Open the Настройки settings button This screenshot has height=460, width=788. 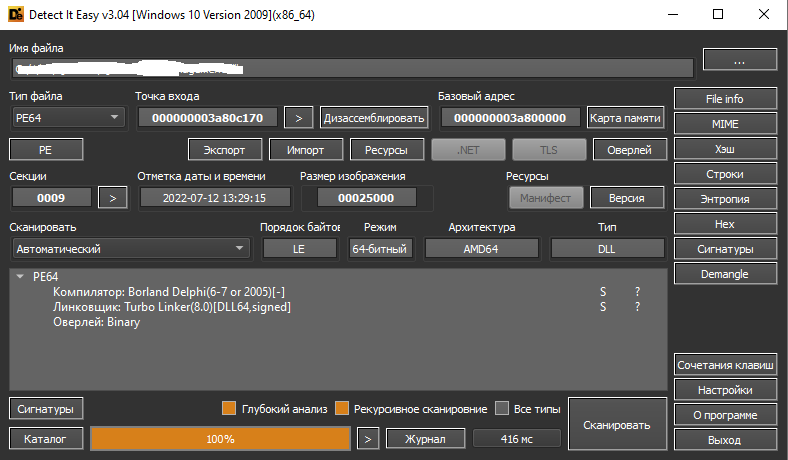pyautogui.click(x=725, y=390)
